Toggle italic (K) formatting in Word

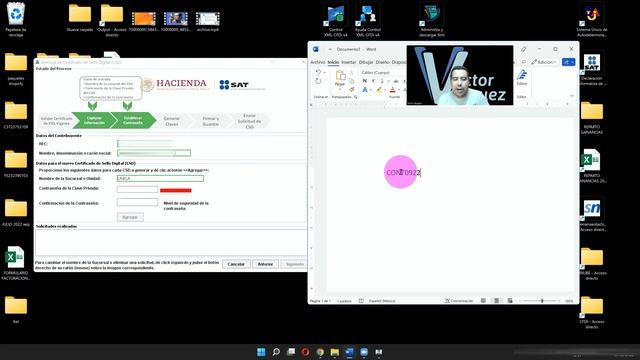click(x=373, y=81)
